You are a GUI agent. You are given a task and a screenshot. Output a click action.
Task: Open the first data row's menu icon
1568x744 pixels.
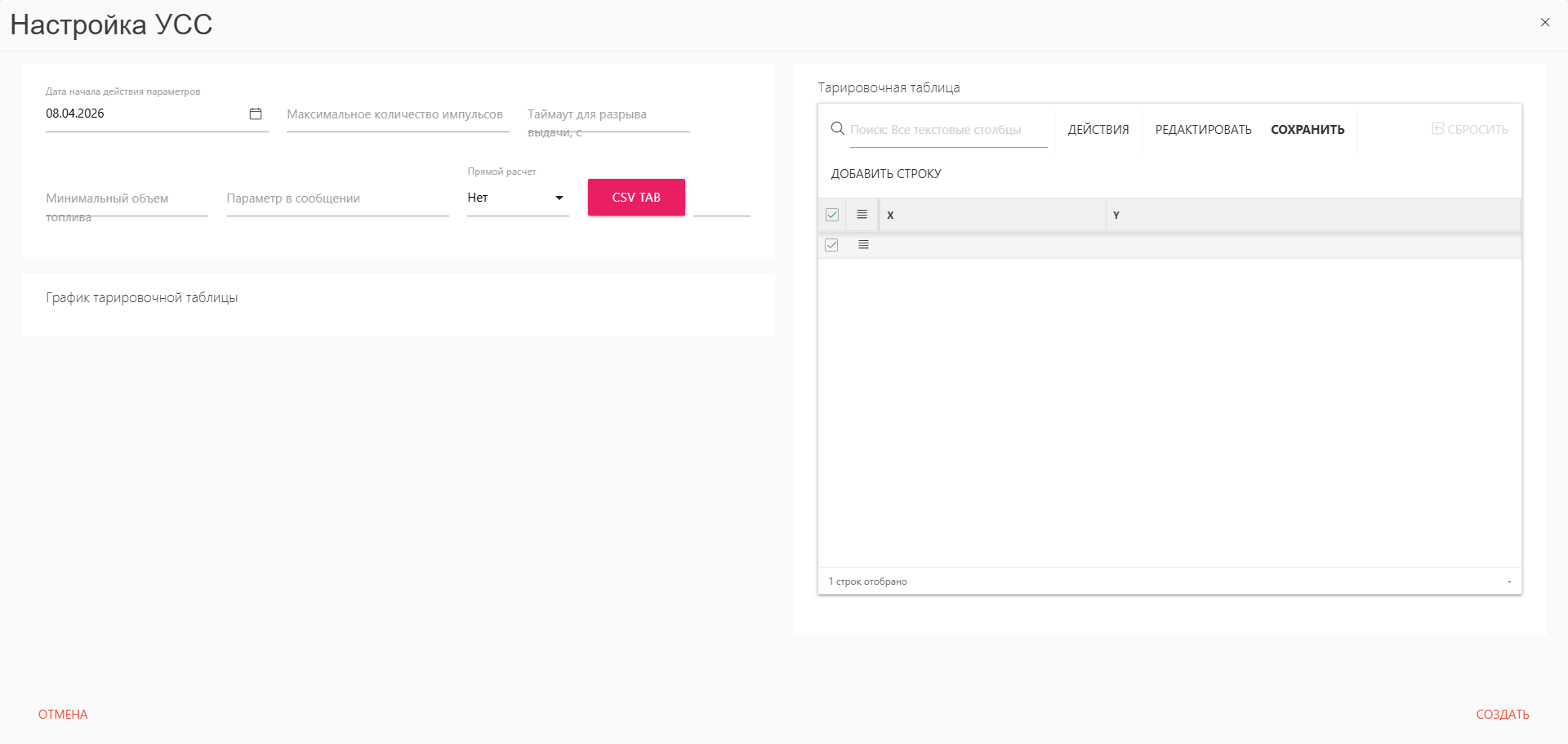coord(863,245)
